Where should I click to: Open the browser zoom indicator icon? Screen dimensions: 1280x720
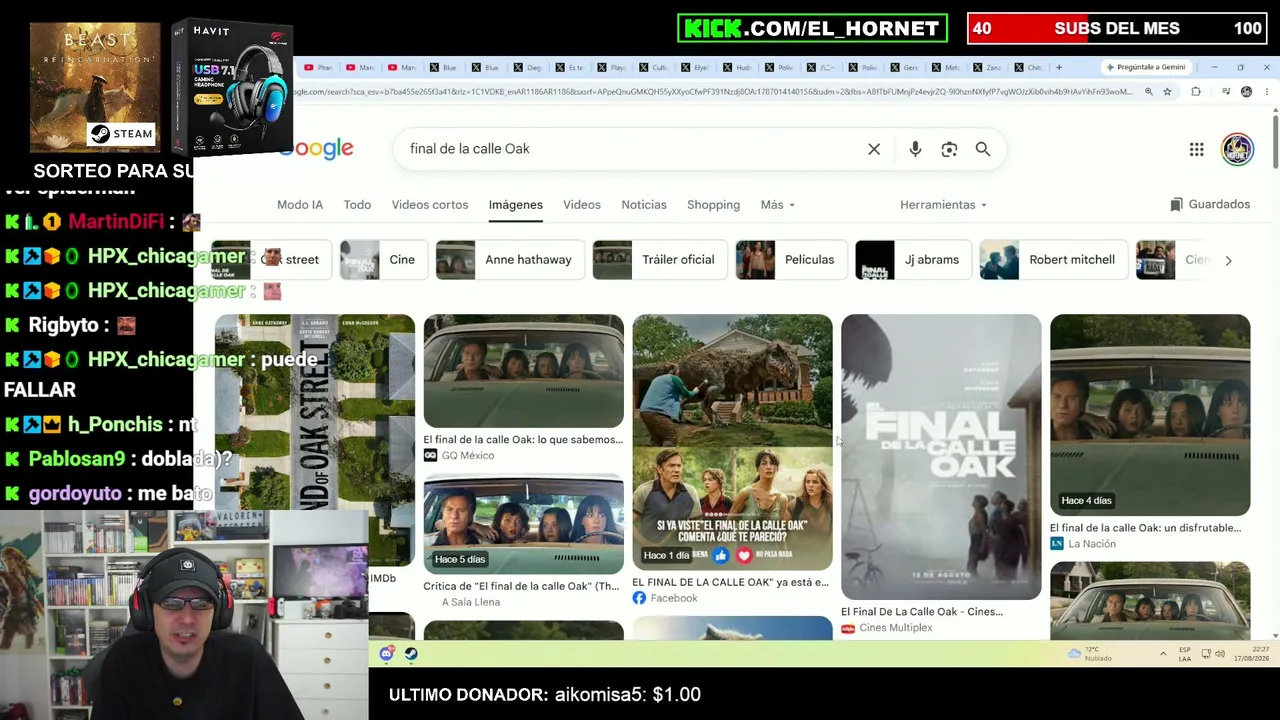coord(1149,92)
